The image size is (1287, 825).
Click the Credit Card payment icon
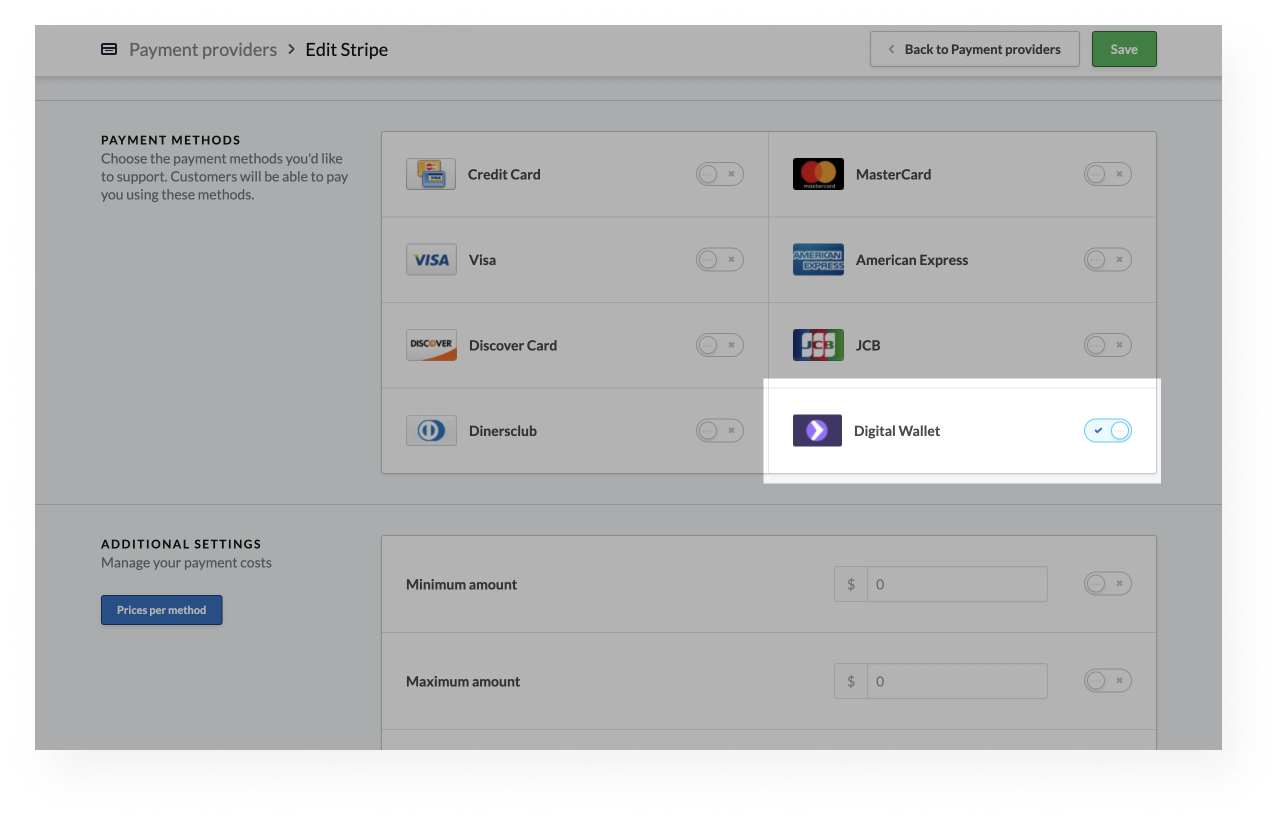[x=431, y=174]
